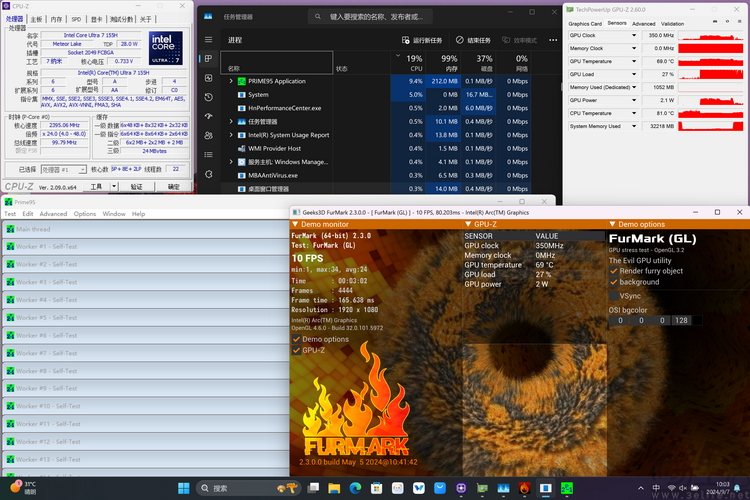This screenshot has height=500, width=750.
Task: Open 处理器 #1 selection dropdown in CPU-Z
Action: 64,169
